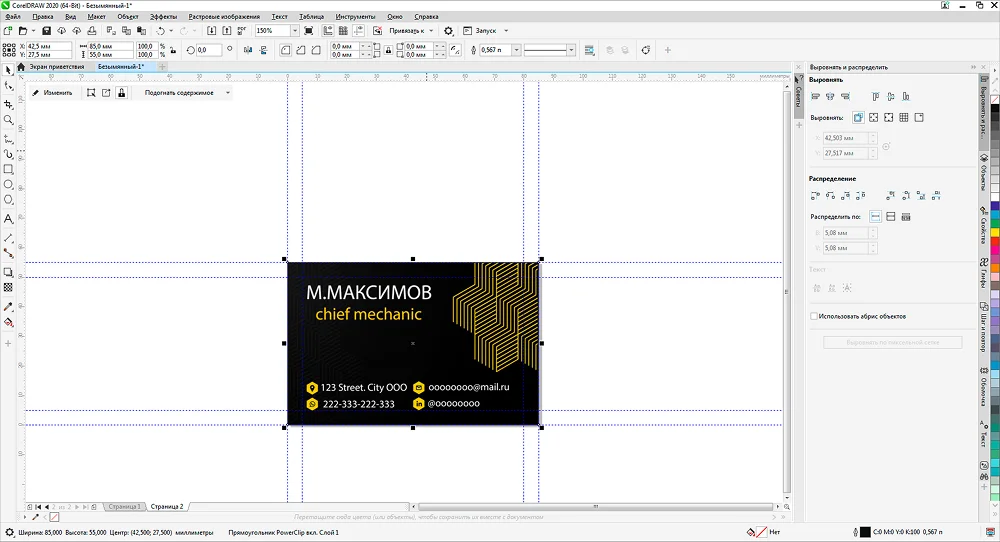The height and width of the screenshot is (542, 1000).
Task: Click the Save icon in toolbar
Action: (x=47, y=31)
